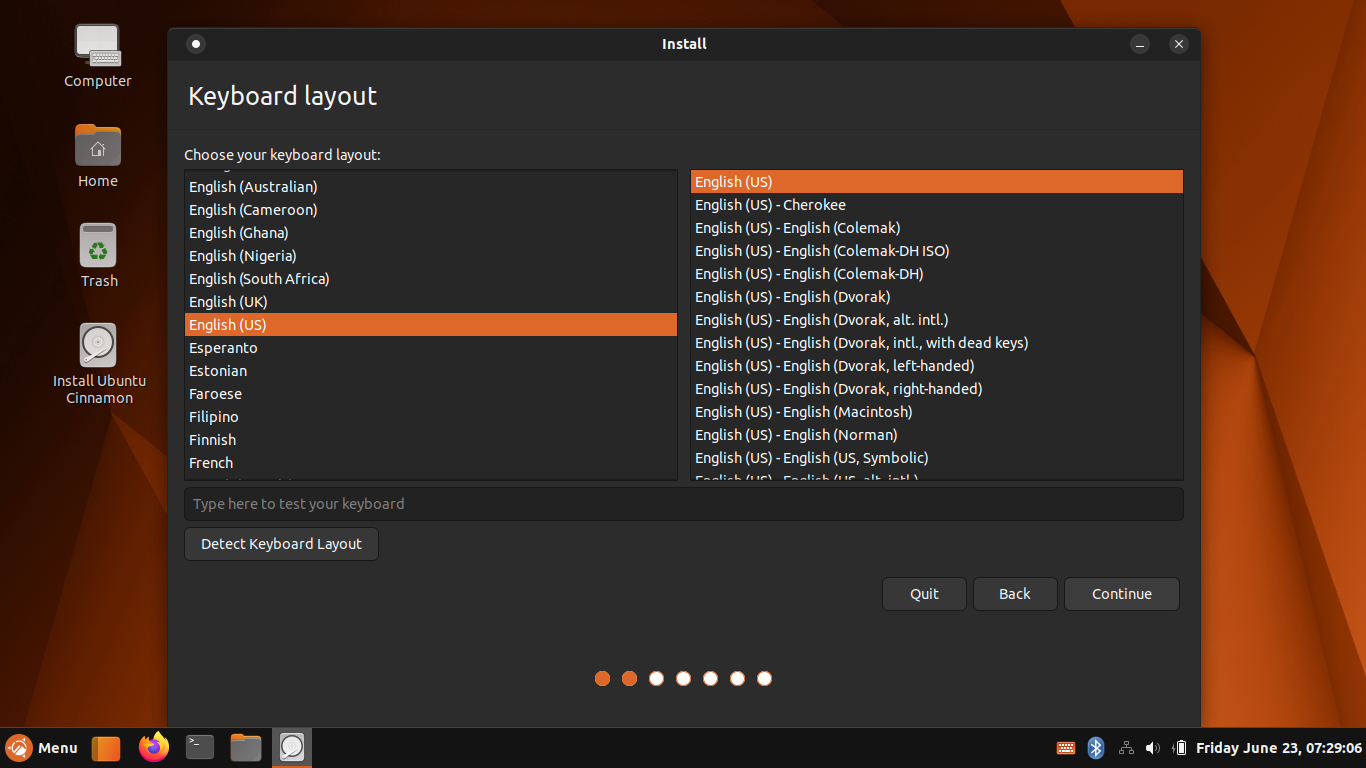This screenshot has width=1366, height=768.
Task: Select the English (Macintosh) variant
Action: [x=937, y=412]
